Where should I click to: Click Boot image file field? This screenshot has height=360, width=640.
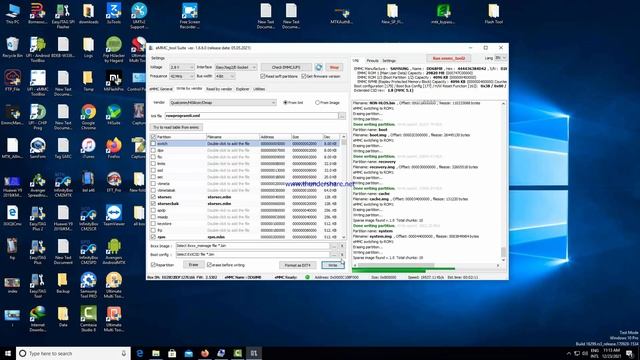click(x=253, y=246)
